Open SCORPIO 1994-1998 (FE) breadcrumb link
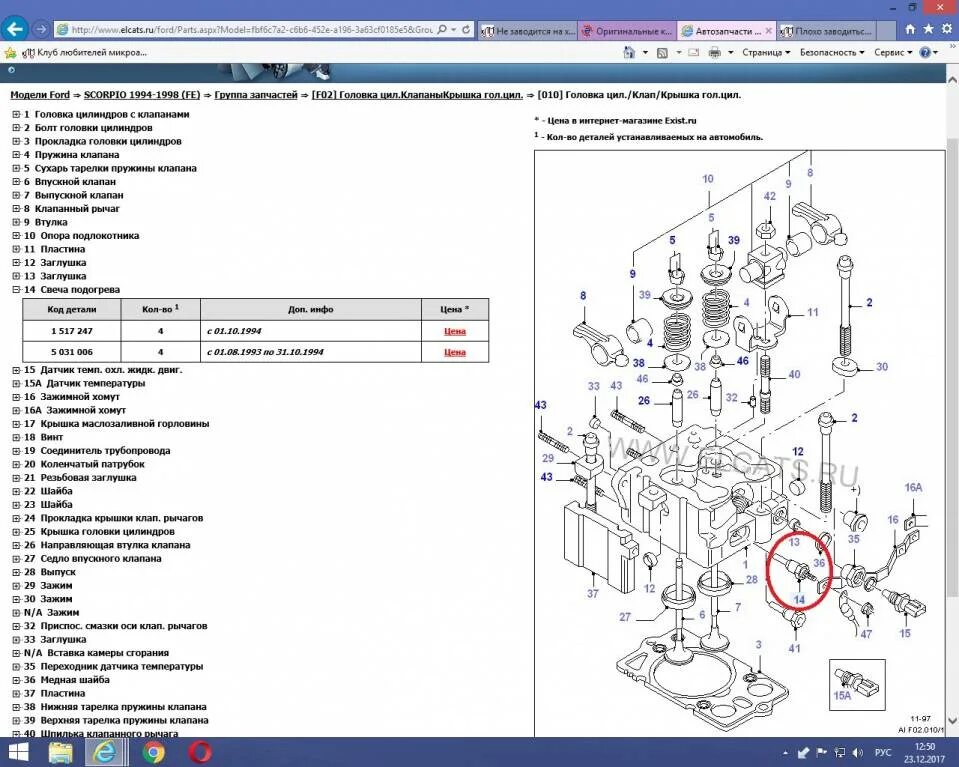959x767 pixels. [x=142, y=95]
